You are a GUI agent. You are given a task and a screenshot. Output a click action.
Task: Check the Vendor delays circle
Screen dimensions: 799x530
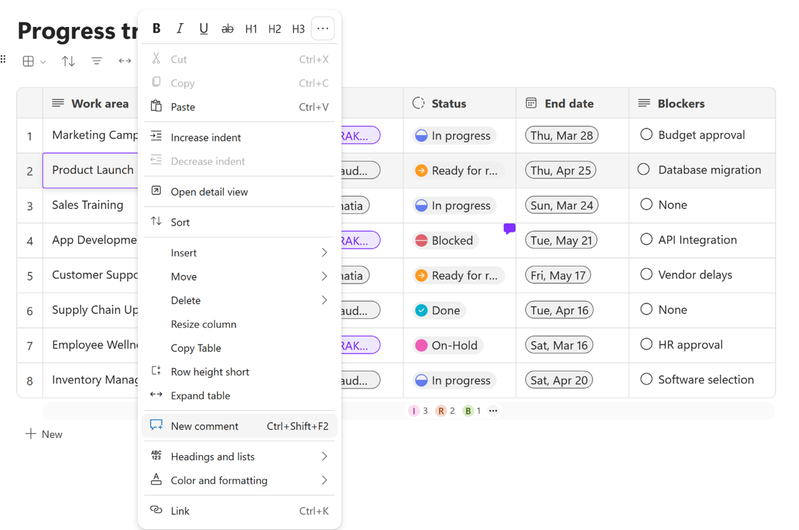click(646, 274)
